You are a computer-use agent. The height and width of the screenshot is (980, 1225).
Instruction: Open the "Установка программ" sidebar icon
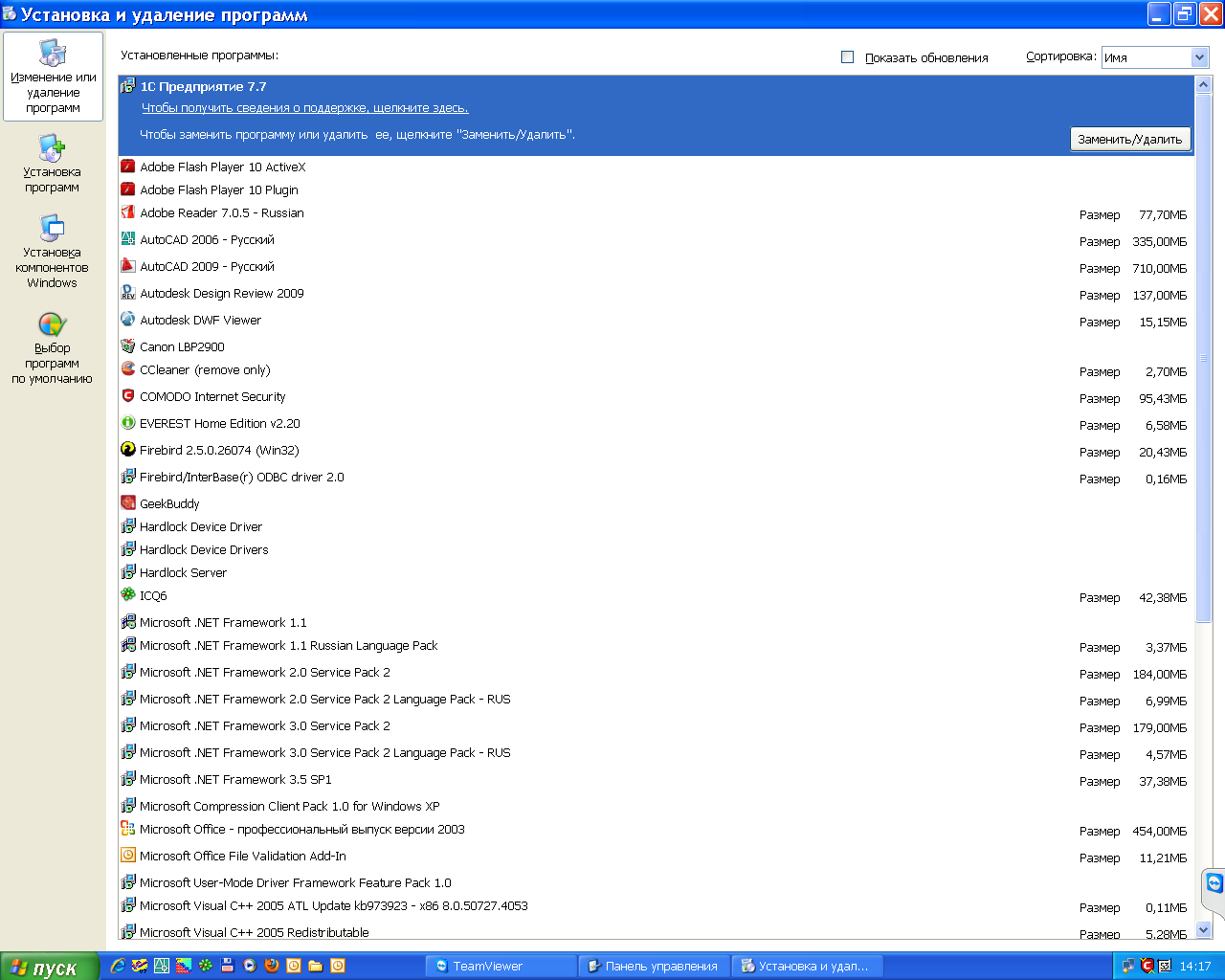coord(53,164)
